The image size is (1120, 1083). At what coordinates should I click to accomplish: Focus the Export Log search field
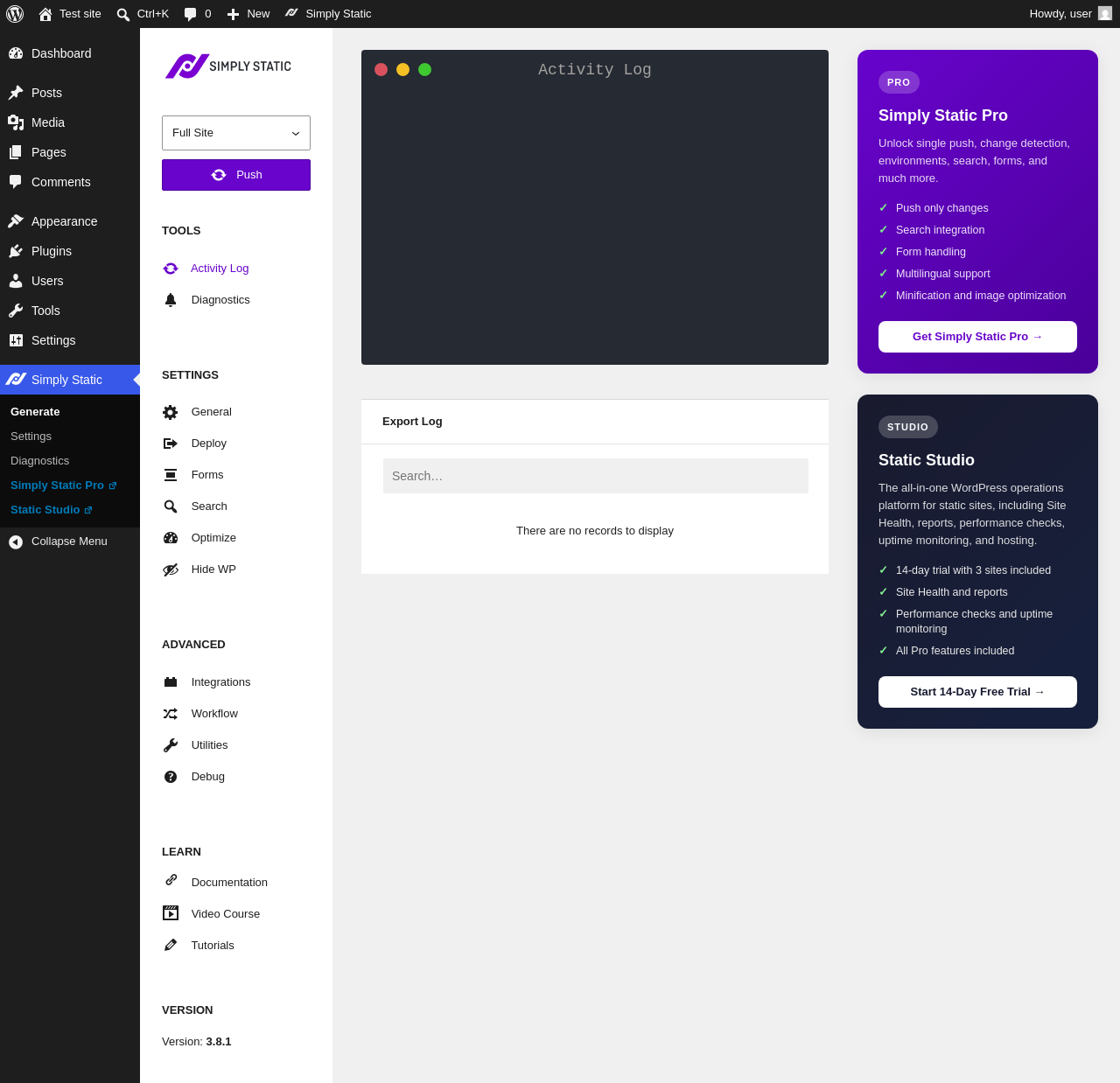click(596, 476)
